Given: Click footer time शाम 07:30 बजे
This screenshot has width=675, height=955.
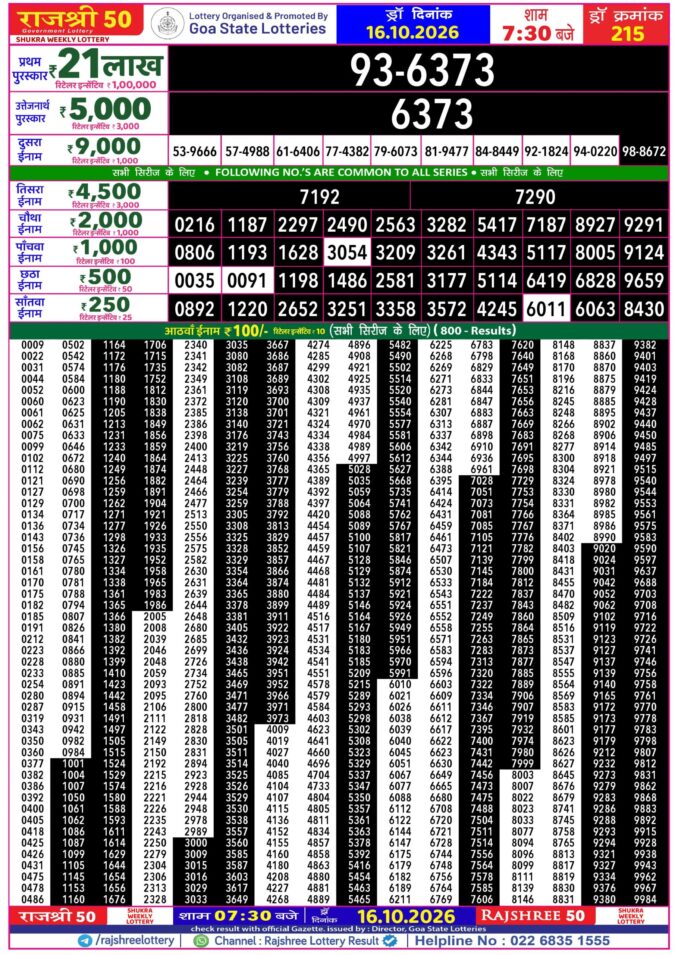Looking at the screenshot, I should [x=238, y=915].
